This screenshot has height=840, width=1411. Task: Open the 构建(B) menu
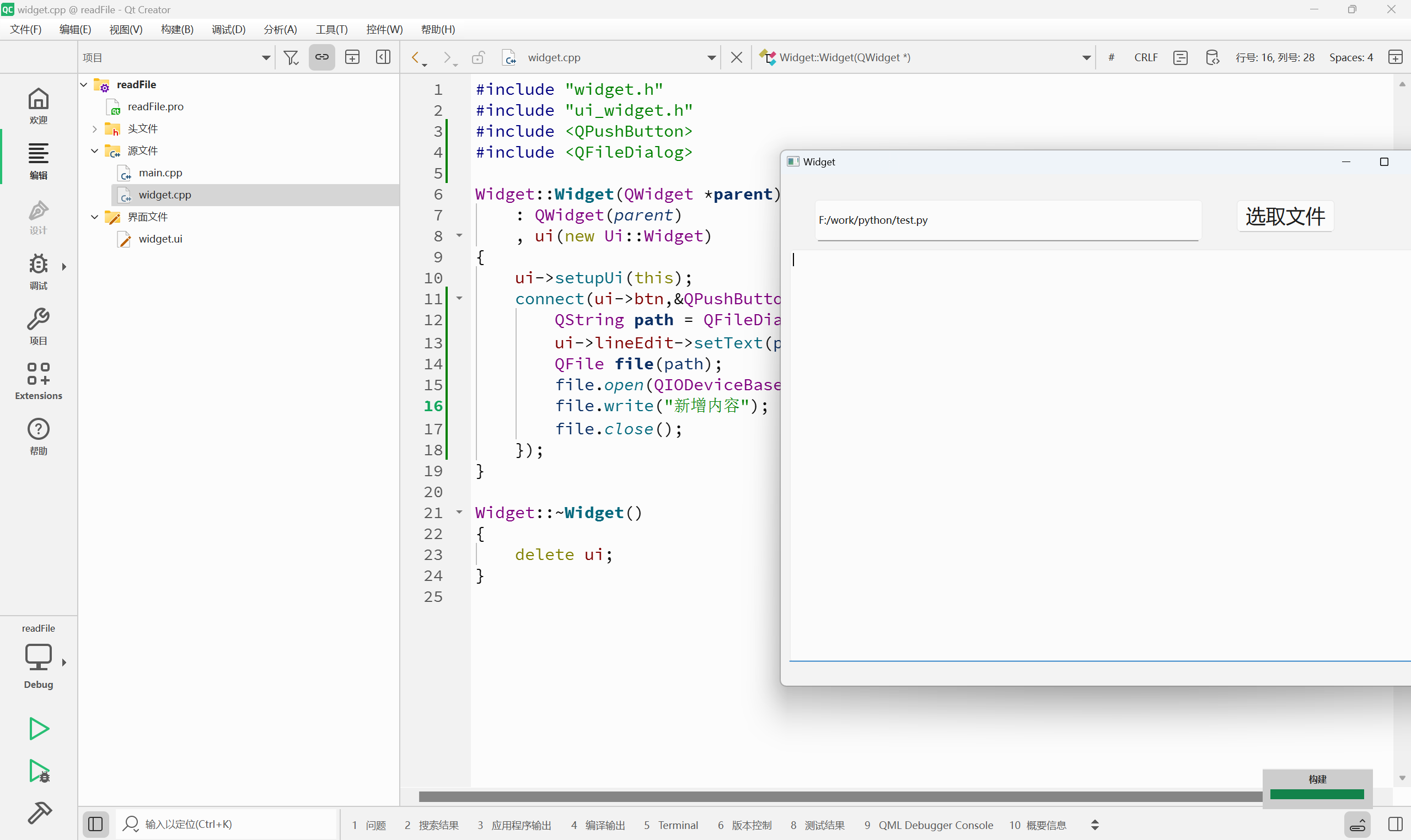[x=176, y=29]
